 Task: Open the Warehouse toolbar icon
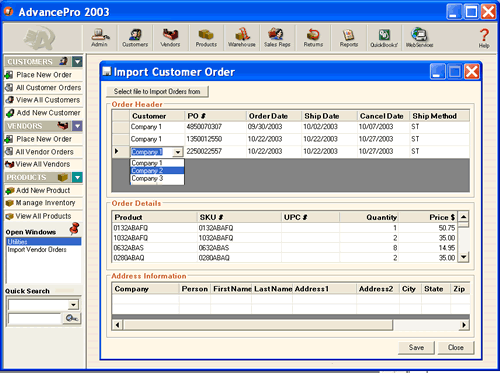click(x=242, y=37)
